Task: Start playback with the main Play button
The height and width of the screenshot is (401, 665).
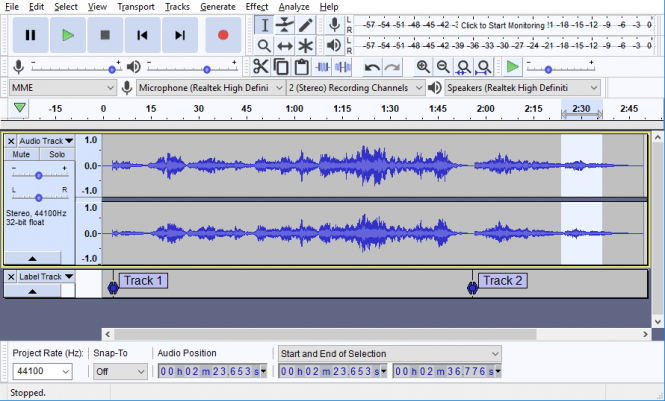Action: [x=68, y=35]
